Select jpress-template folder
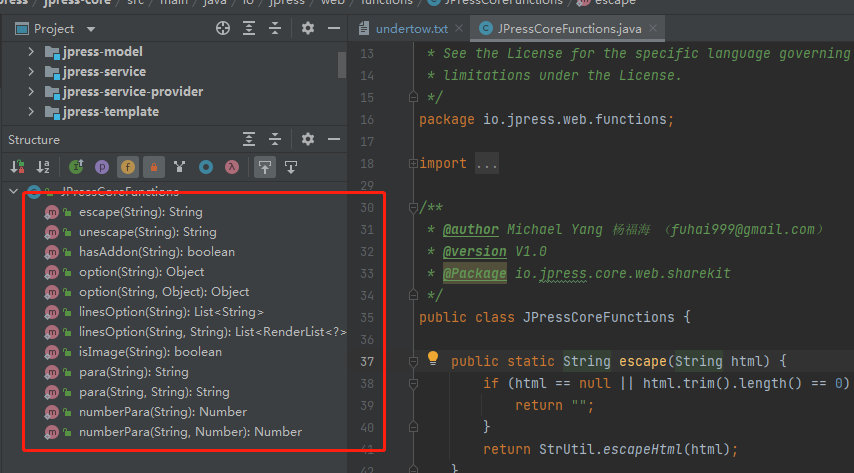Screen dimensions: 854x473 pos(111,112)
